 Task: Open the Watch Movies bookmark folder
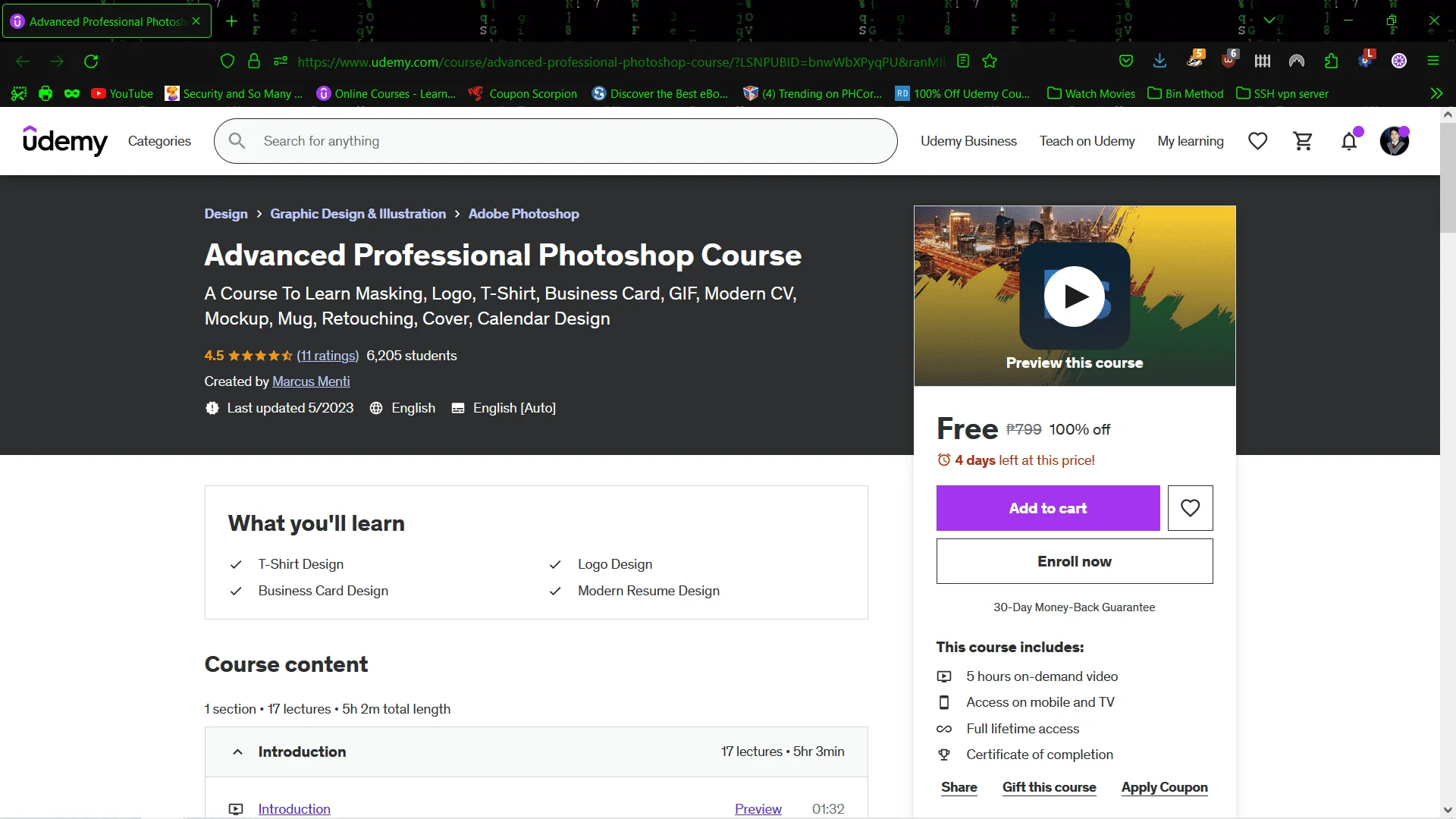point(1091,93)
